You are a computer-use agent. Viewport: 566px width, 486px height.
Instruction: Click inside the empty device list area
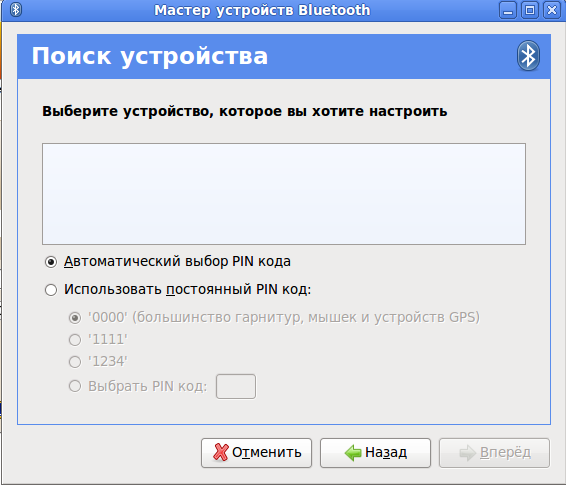click(284, 194)
